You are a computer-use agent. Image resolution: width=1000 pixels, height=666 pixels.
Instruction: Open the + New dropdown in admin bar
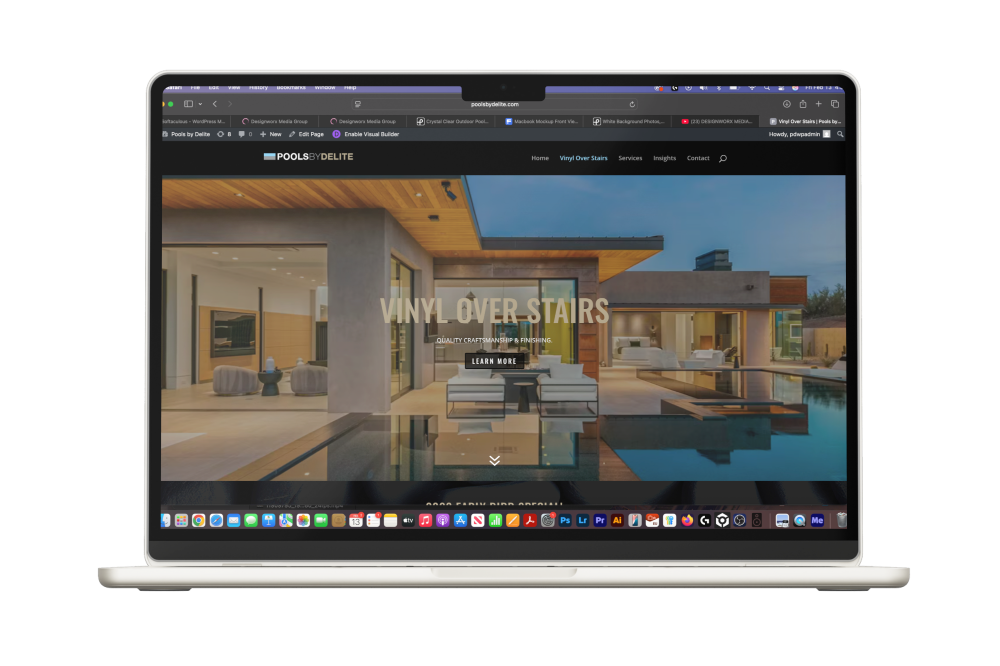(270, 134)
